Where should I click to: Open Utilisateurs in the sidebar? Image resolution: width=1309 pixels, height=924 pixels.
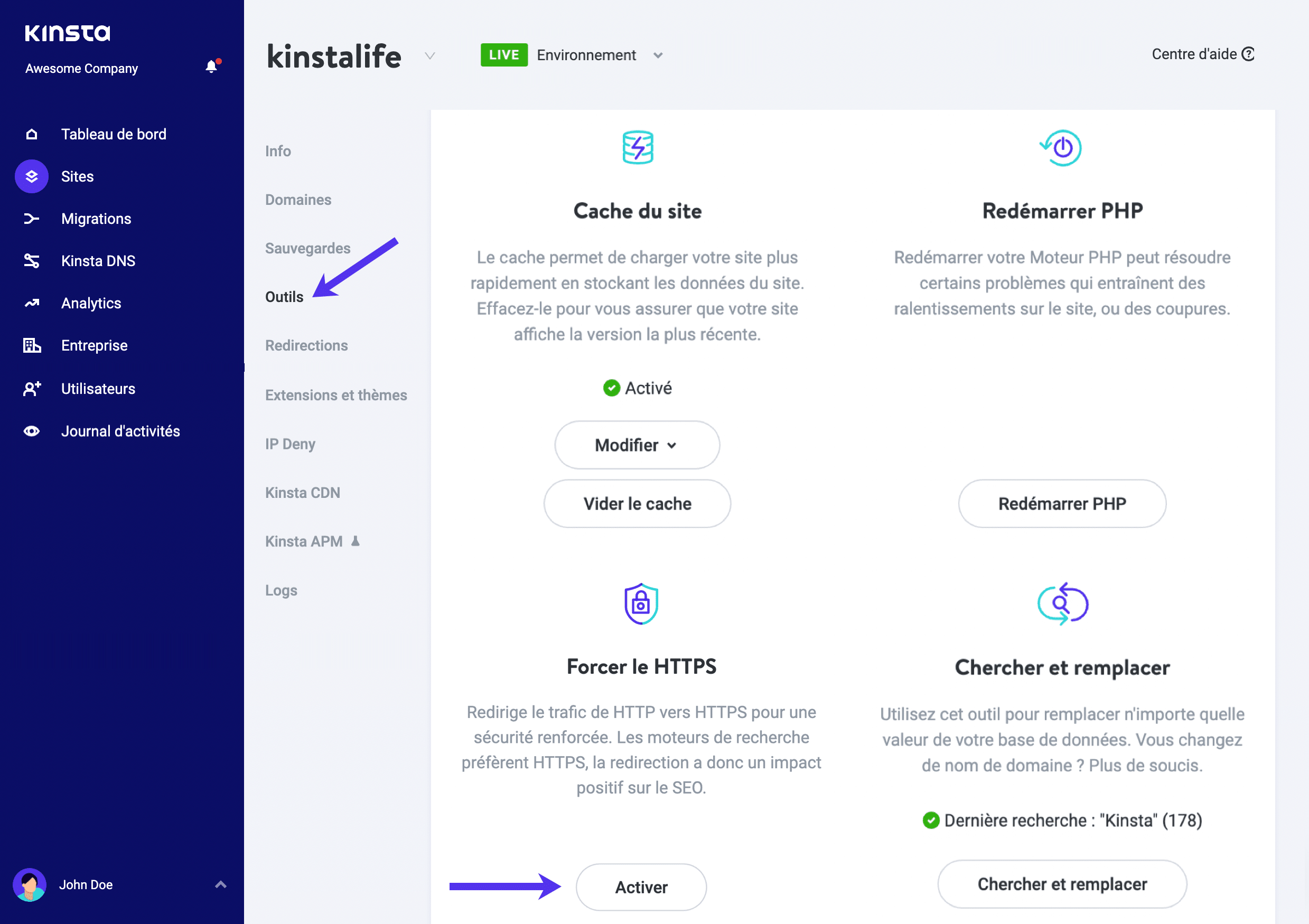(x=98, y=388)
